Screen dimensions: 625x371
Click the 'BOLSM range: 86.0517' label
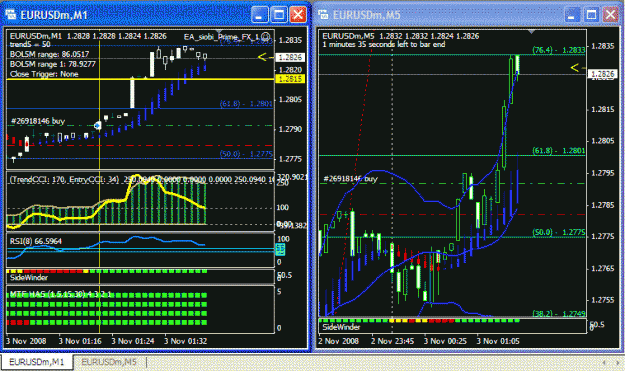click(x=49, y=54)
